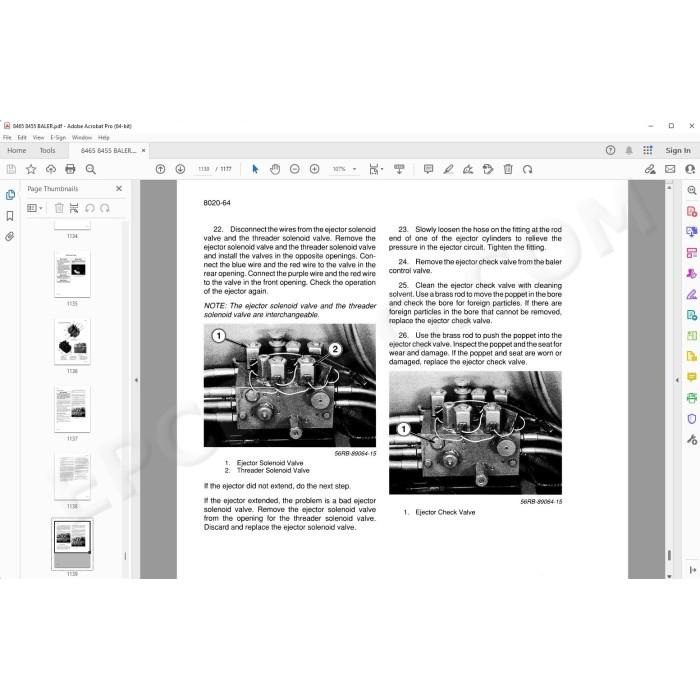Image resolution: width=700 pixels, height=700 pixels.
Task: Collapse the left navigation pane arrow
Action: (x=136, y=380)
